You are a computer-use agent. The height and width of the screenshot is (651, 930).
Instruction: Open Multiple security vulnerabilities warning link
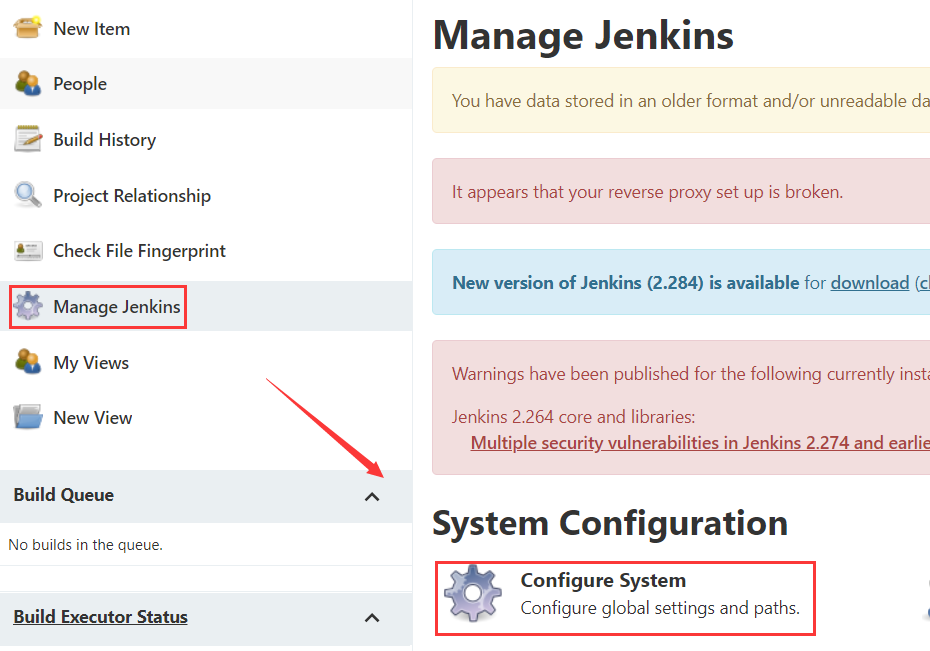700,443
